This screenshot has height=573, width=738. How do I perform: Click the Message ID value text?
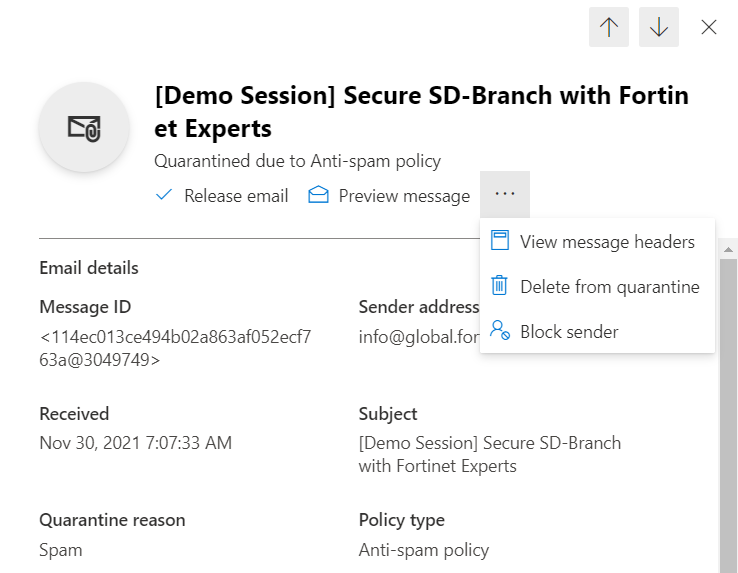[175, 348]
